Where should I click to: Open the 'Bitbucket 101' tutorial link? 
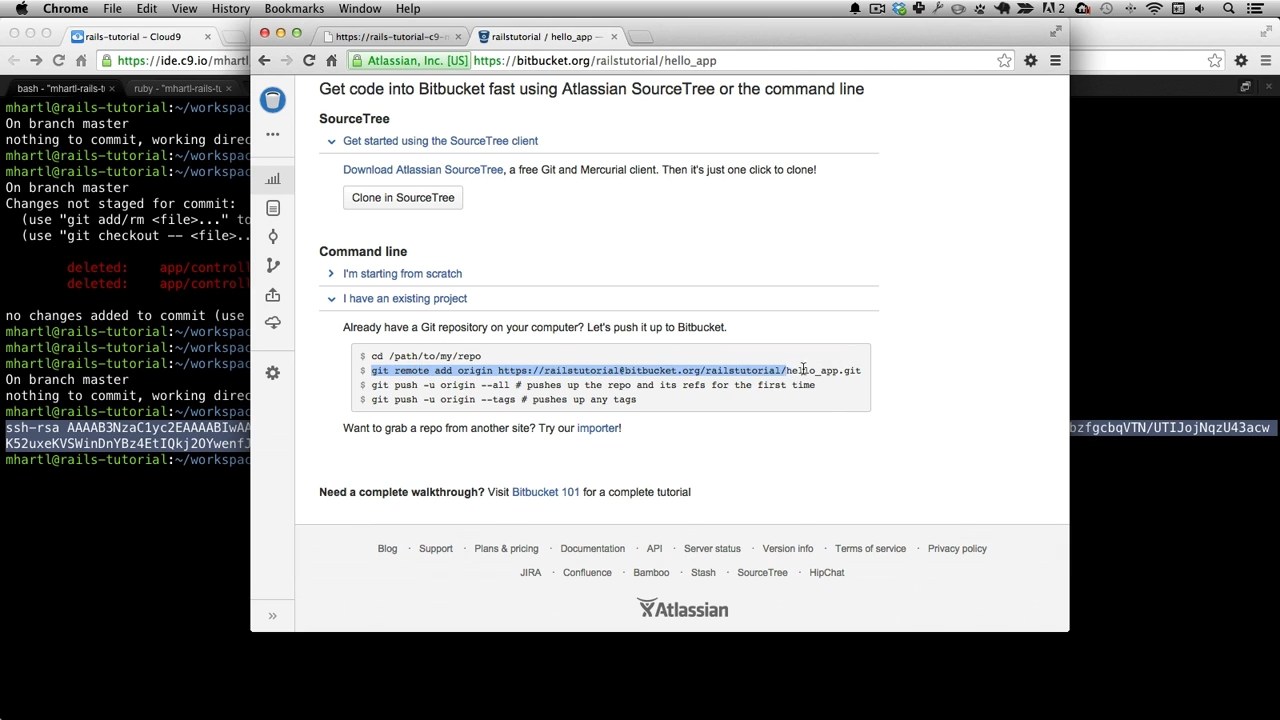(x=546, y=492)
